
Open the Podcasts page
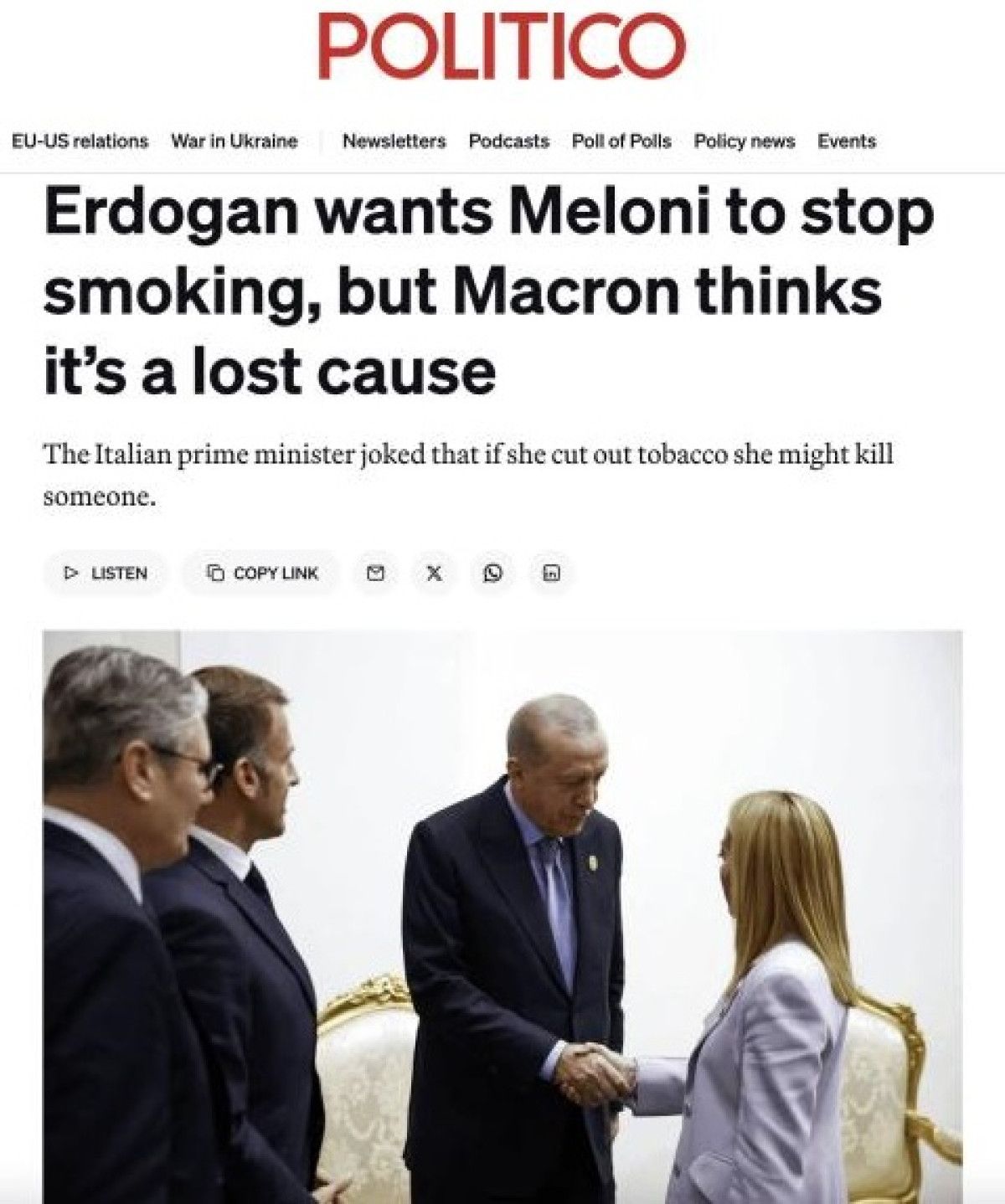tap(509, 141)
